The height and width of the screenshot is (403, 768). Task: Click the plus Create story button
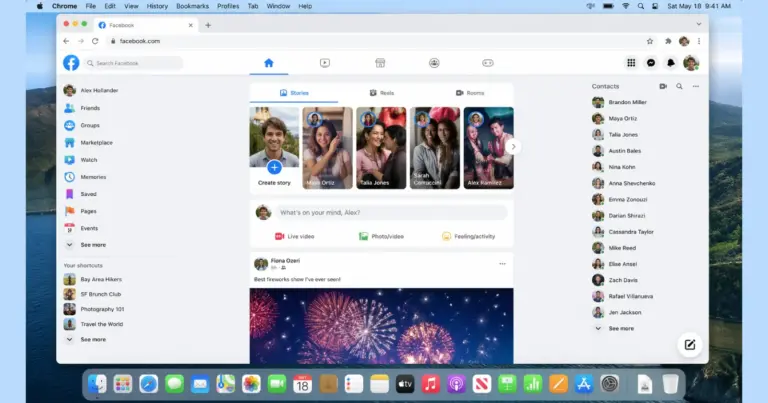click(x=274, y=167)
